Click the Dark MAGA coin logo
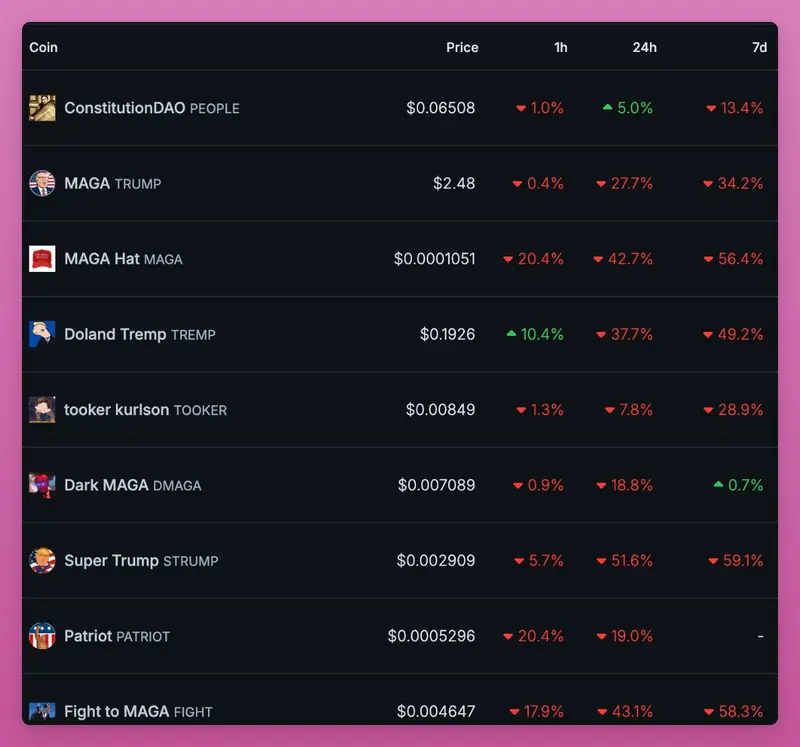 coord(42,485)
